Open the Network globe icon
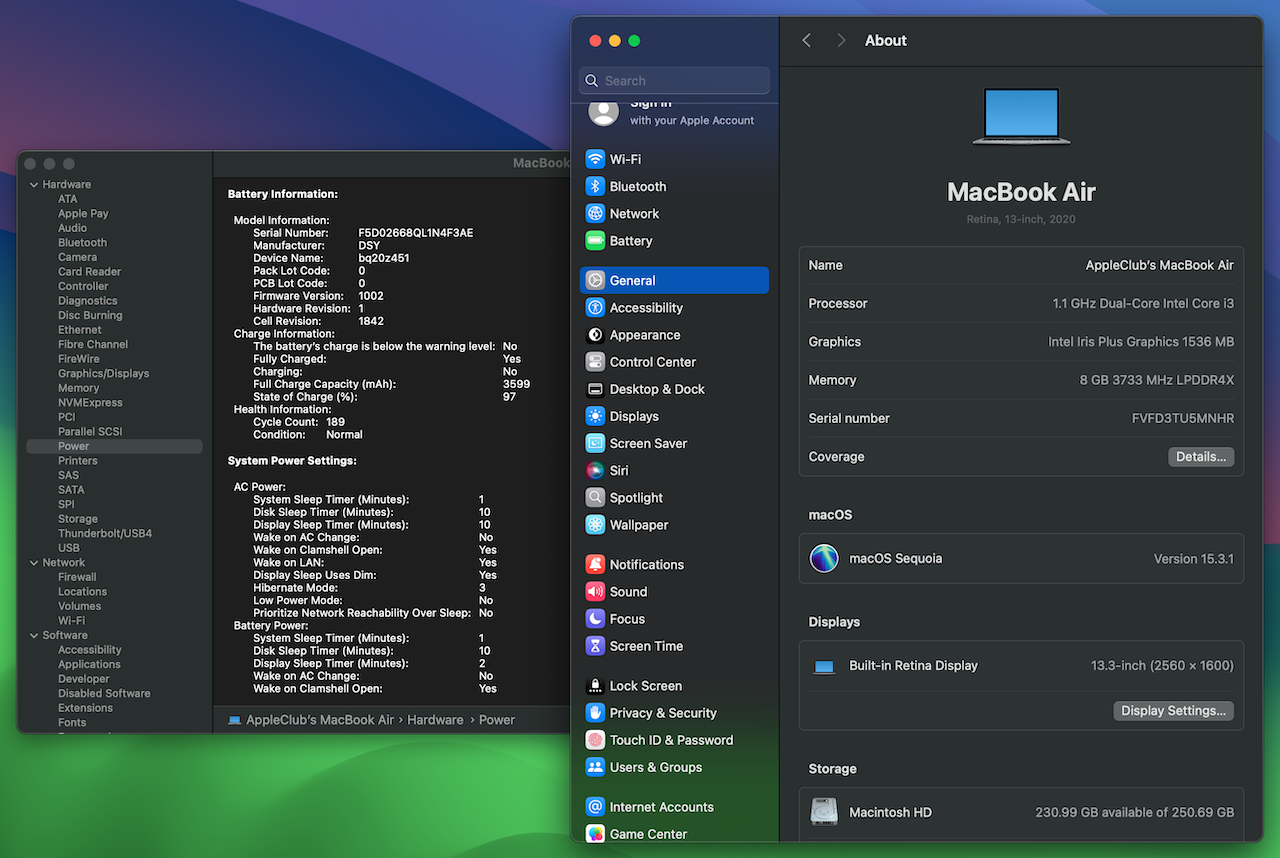Viewport: 1280px width, 858px height. click(595, 213)
